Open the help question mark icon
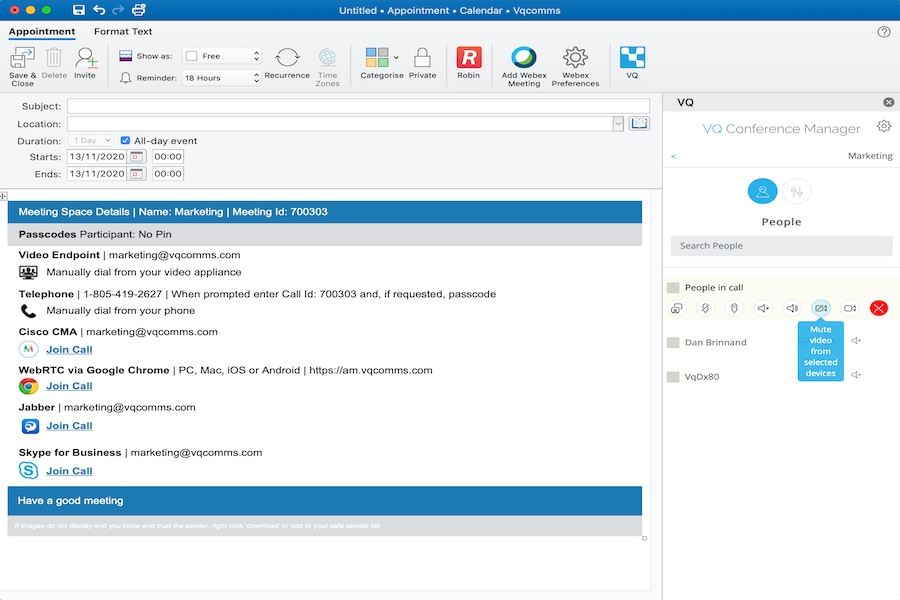This screenshot has height=600, width=900. tap(884, 32)
